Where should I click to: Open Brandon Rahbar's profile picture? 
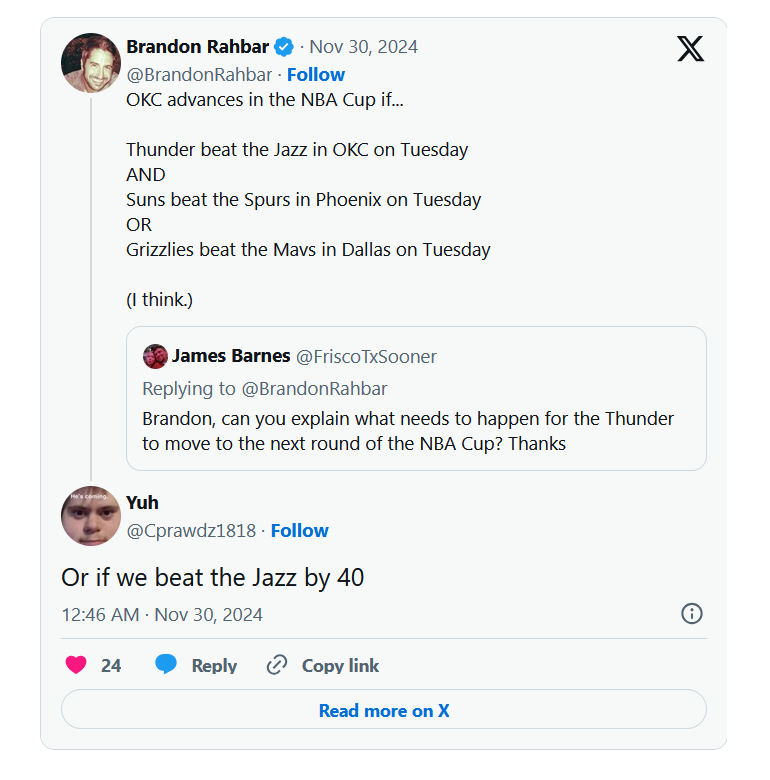point(91,62)
